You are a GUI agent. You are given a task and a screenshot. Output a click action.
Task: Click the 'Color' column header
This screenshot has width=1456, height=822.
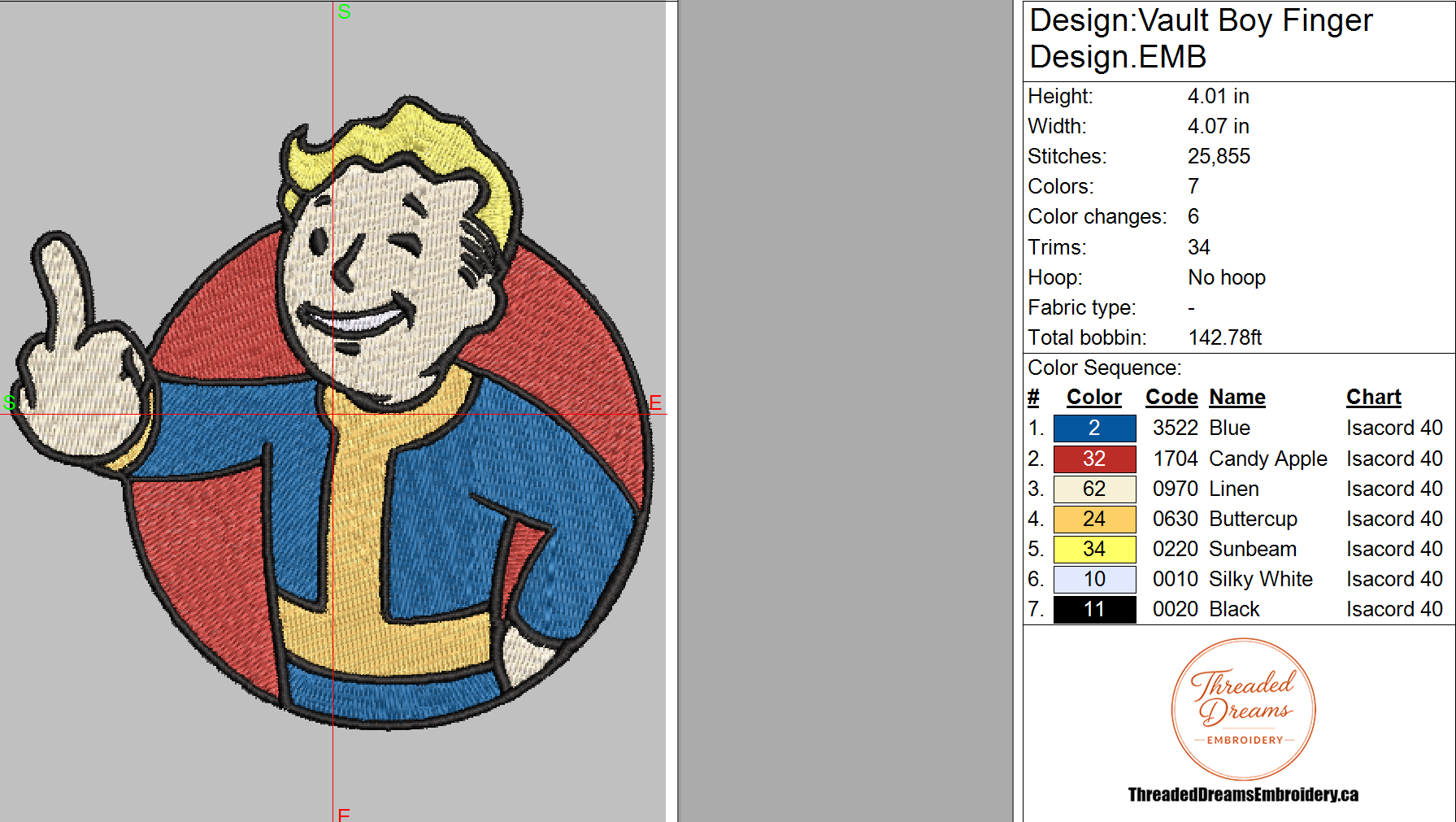(x=1094, y=397)
